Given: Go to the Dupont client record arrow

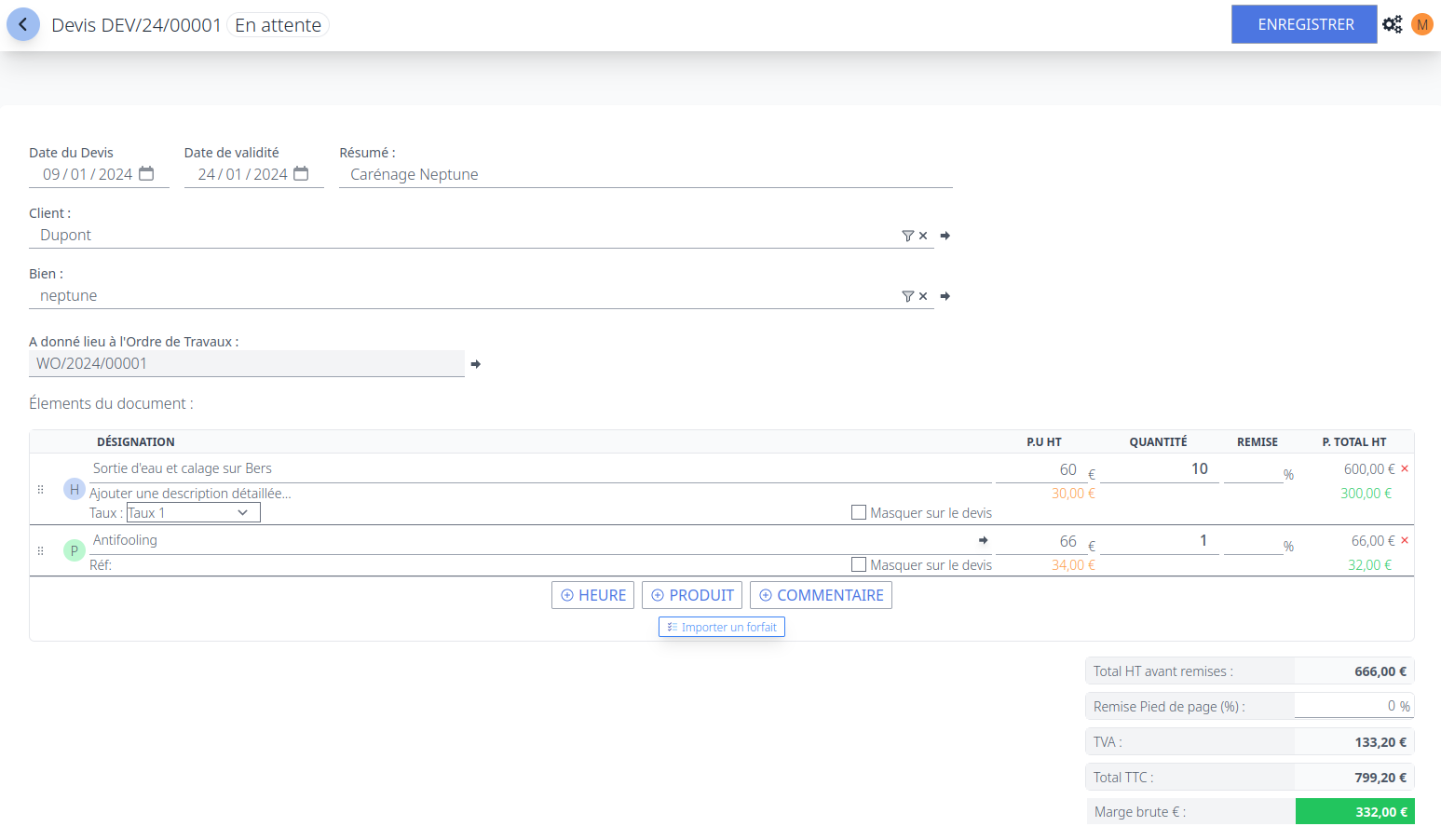Looking at the screenshot, I should coord(945,236).
